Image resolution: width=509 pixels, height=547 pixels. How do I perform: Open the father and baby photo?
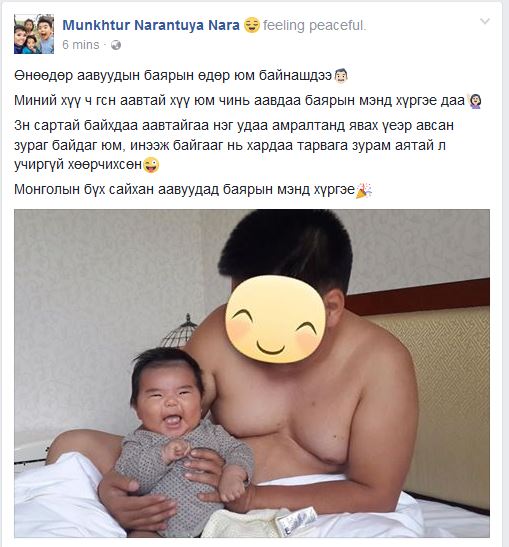tap(252, 373)
